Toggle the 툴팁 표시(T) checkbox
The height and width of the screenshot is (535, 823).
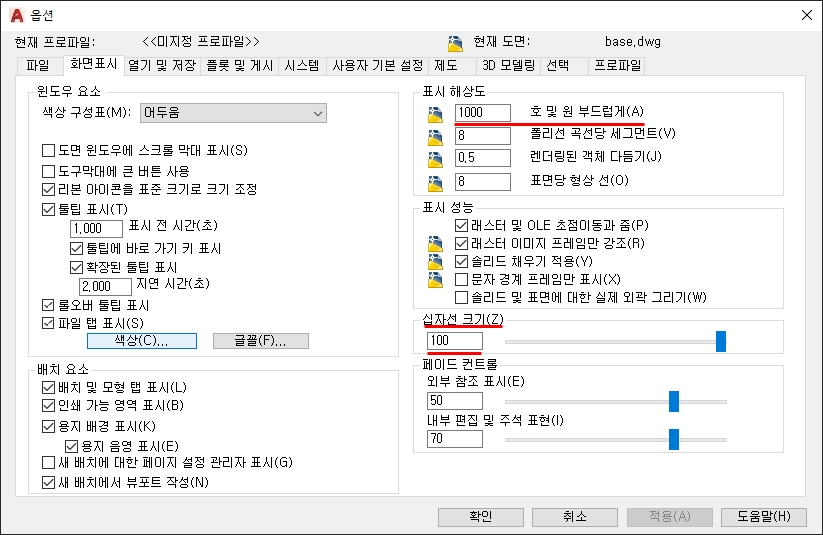(x=48, y=209)
